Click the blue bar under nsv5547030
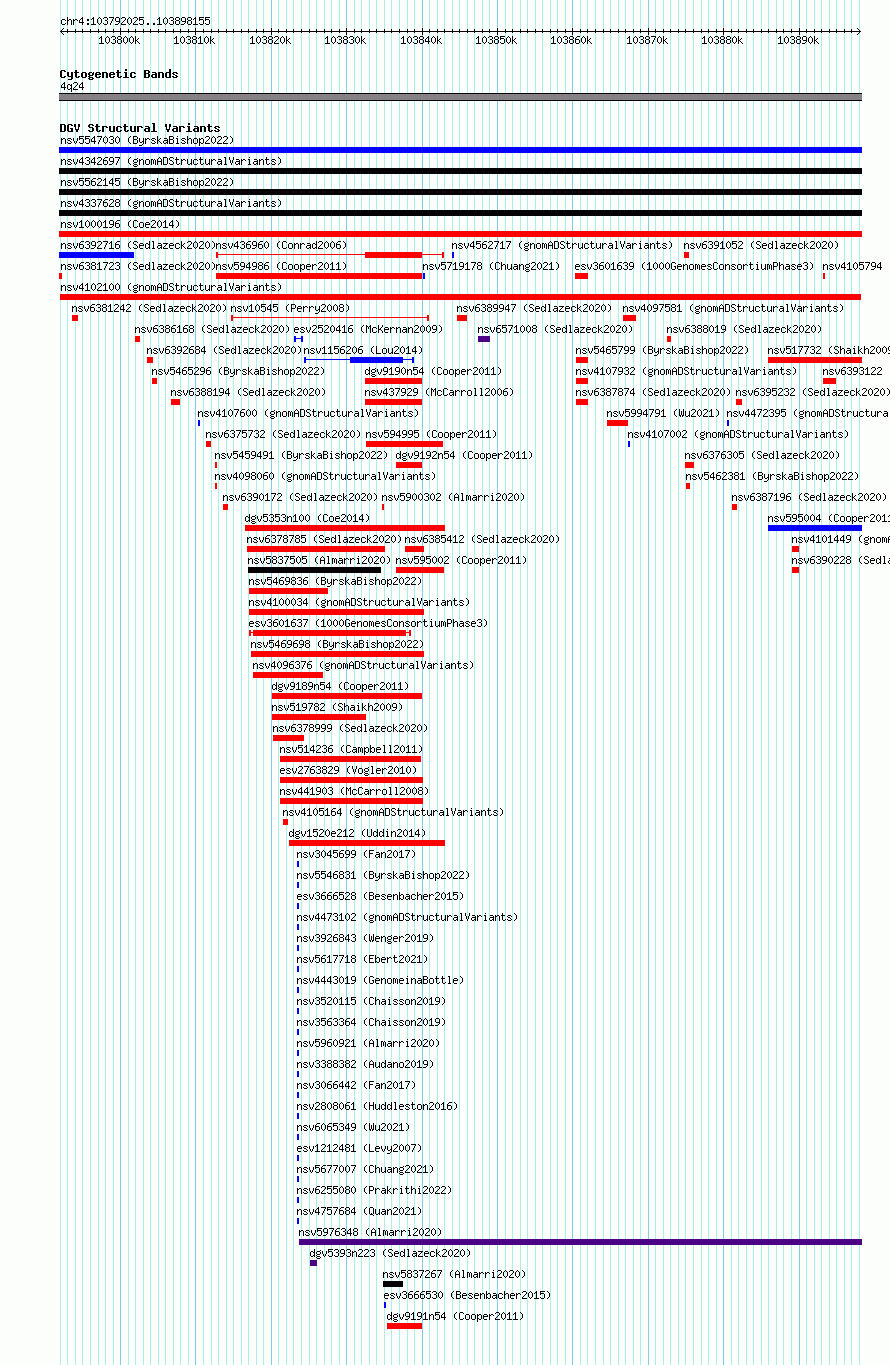 point(461,150)
